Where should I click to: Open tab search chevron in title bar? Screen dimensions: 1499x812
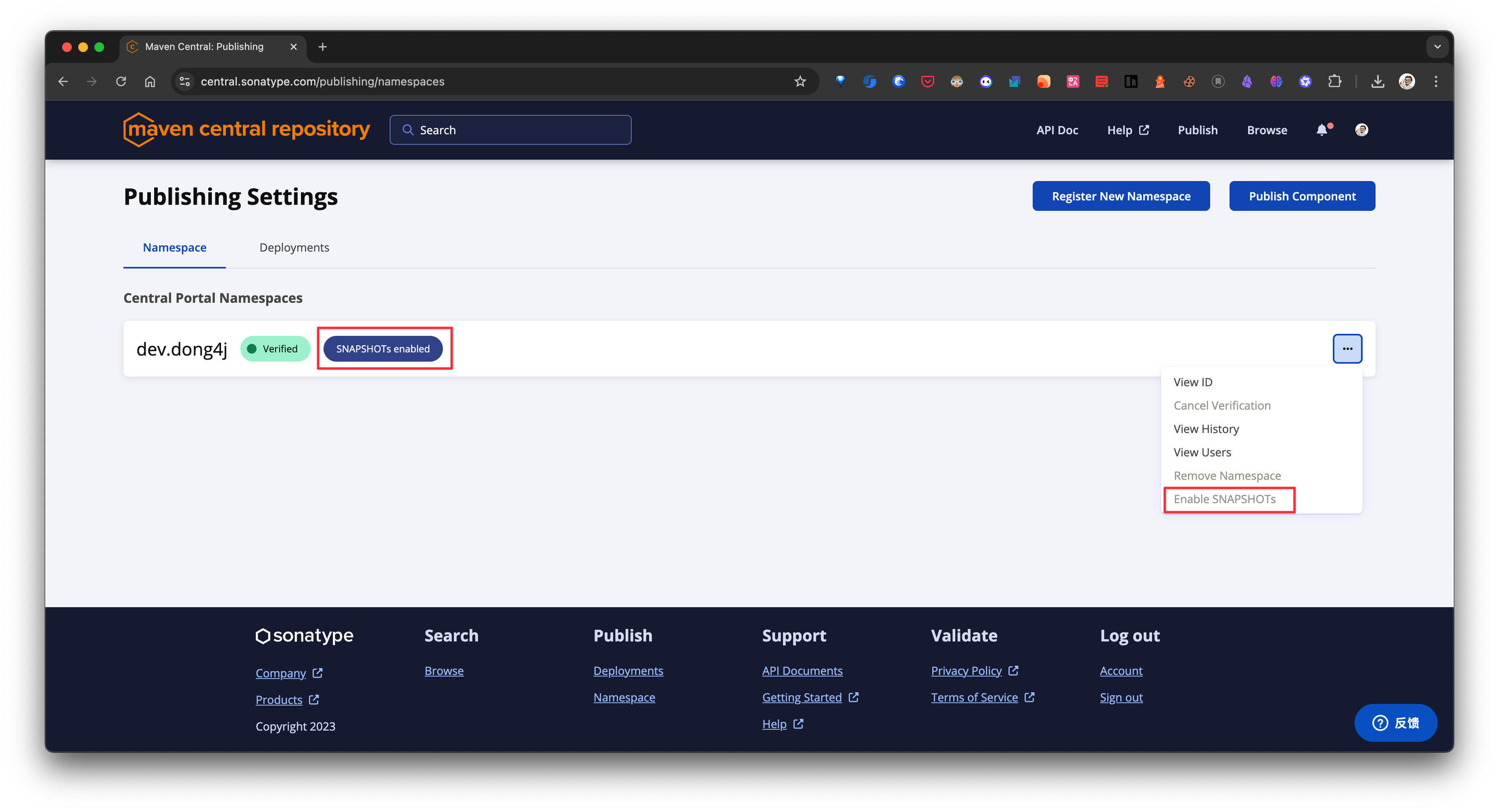(1437, 46)
